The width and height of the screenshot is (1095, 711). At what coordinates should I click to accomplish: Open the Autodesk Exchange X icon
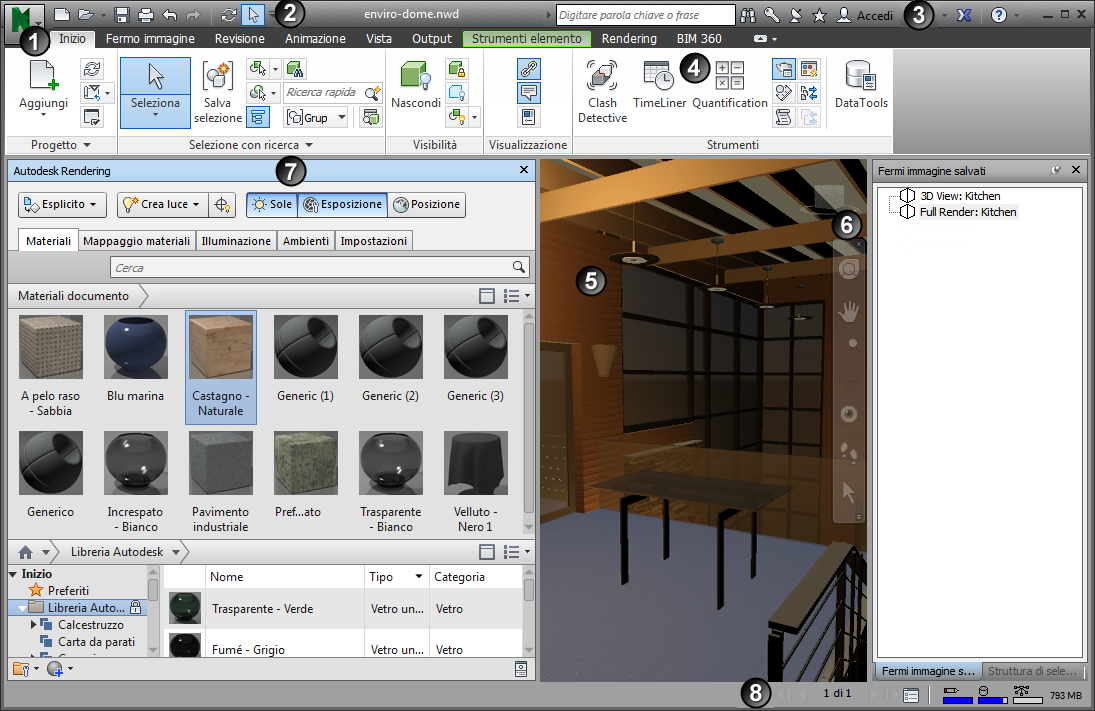[x=964, y=15]
